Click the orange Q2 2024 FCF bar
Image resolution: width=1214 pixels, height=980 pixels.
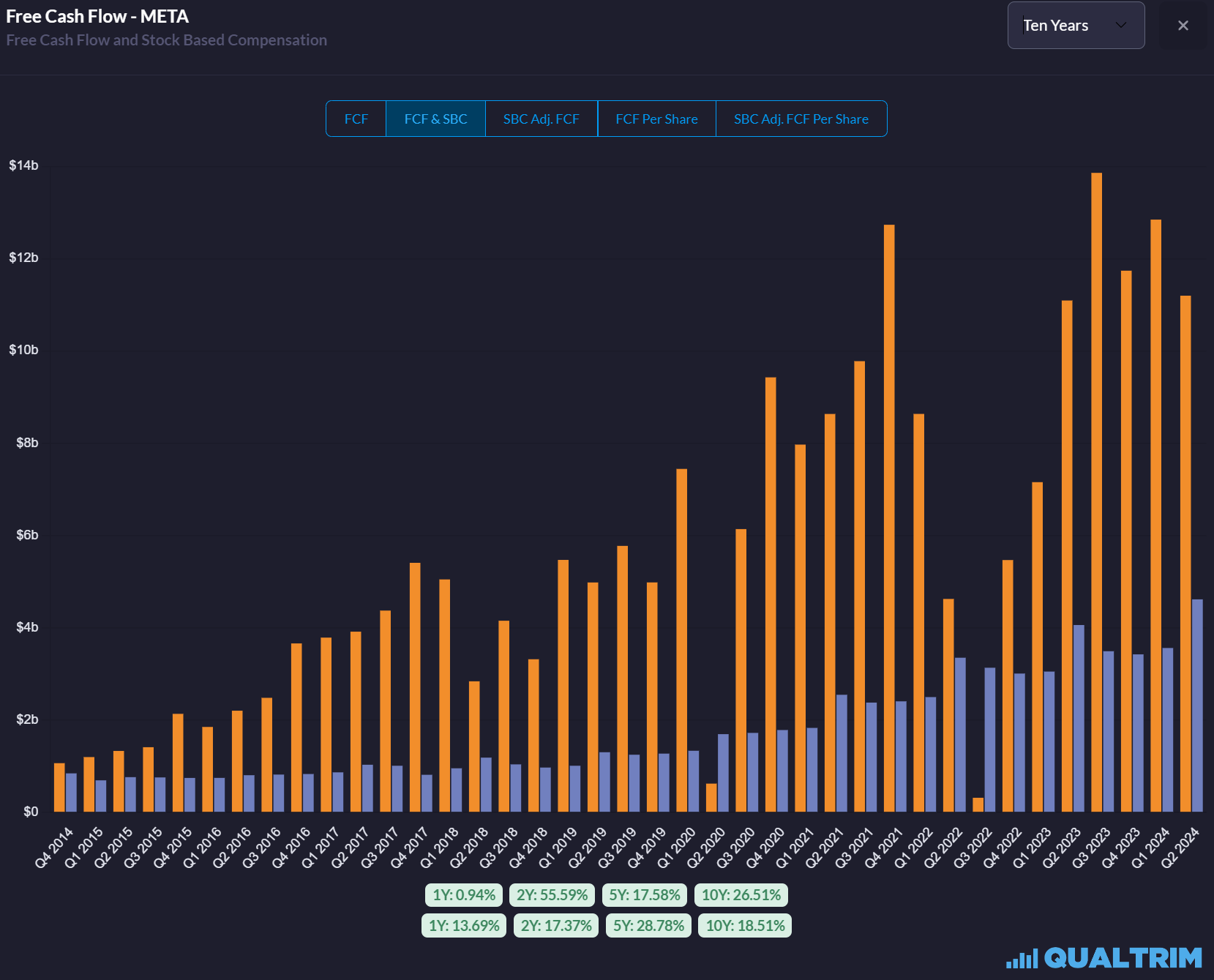(x=1185, y=553)
